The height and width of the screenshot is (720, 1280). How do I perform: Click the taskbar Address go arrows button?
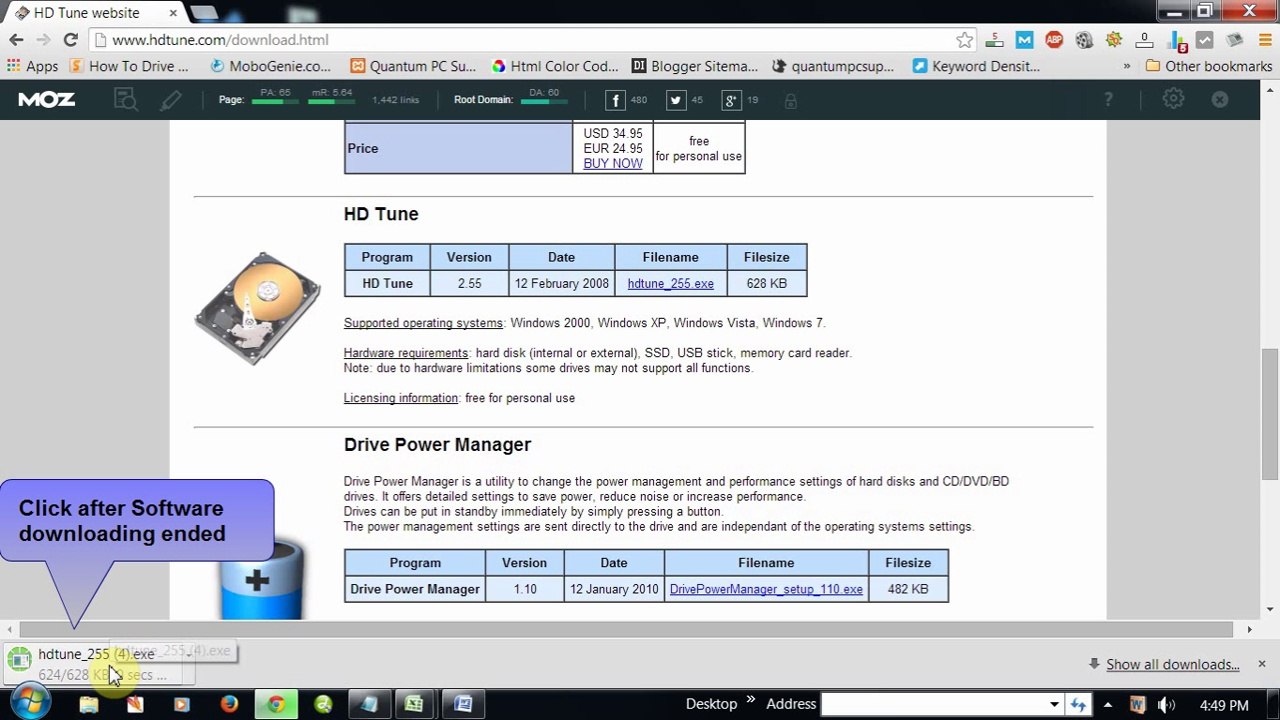[1078, 705]
